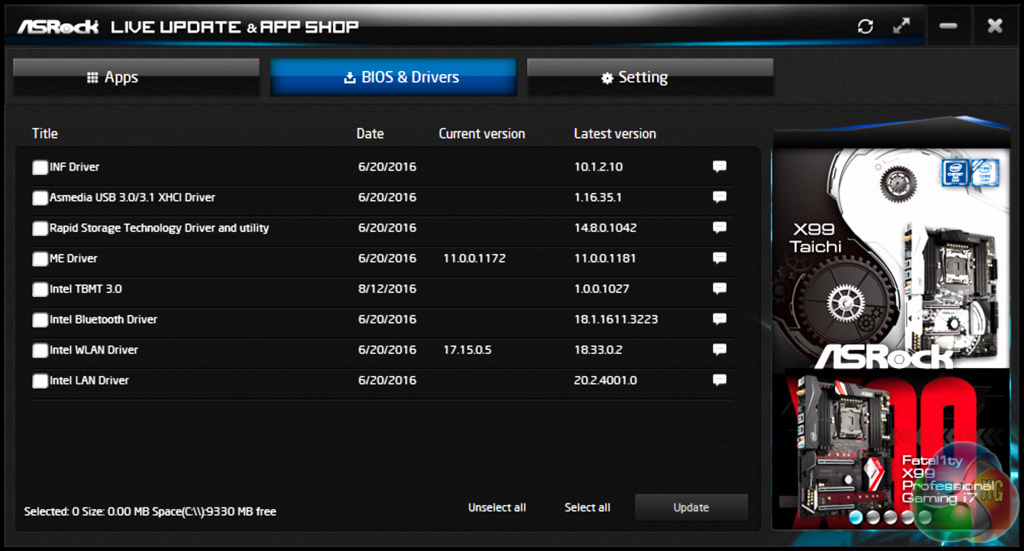
Task: Click the Latest version column header
Action: [x=615, y=133]
